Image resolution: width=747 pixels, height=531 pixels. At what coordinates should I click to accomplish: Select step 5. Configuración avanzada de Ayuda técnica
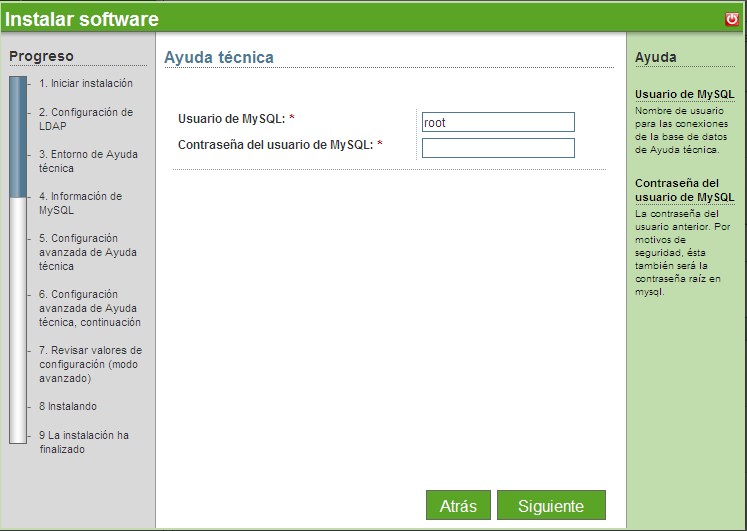[88, 252]
